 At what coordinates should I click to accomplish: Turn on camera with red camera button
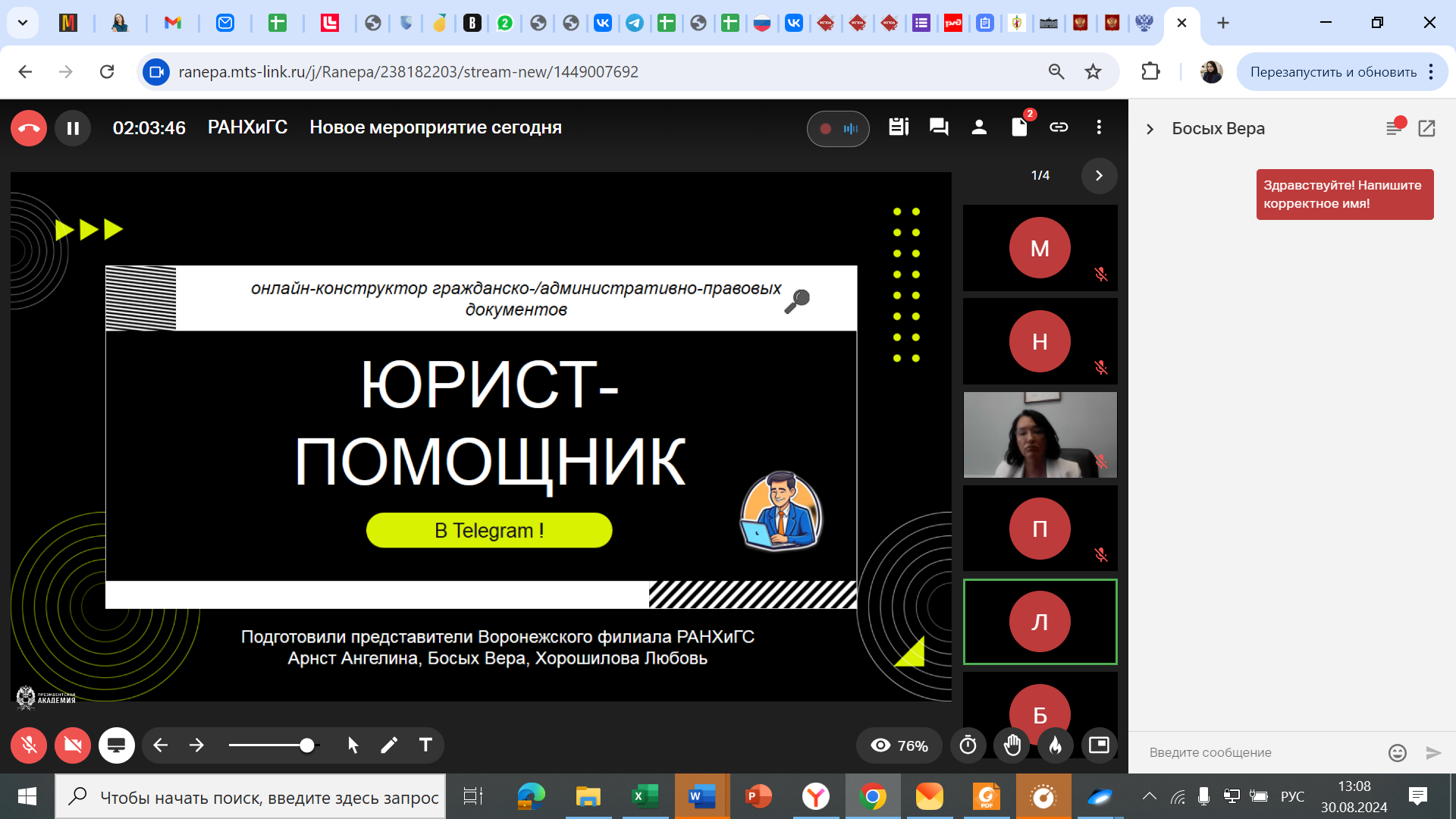point(73,745)
